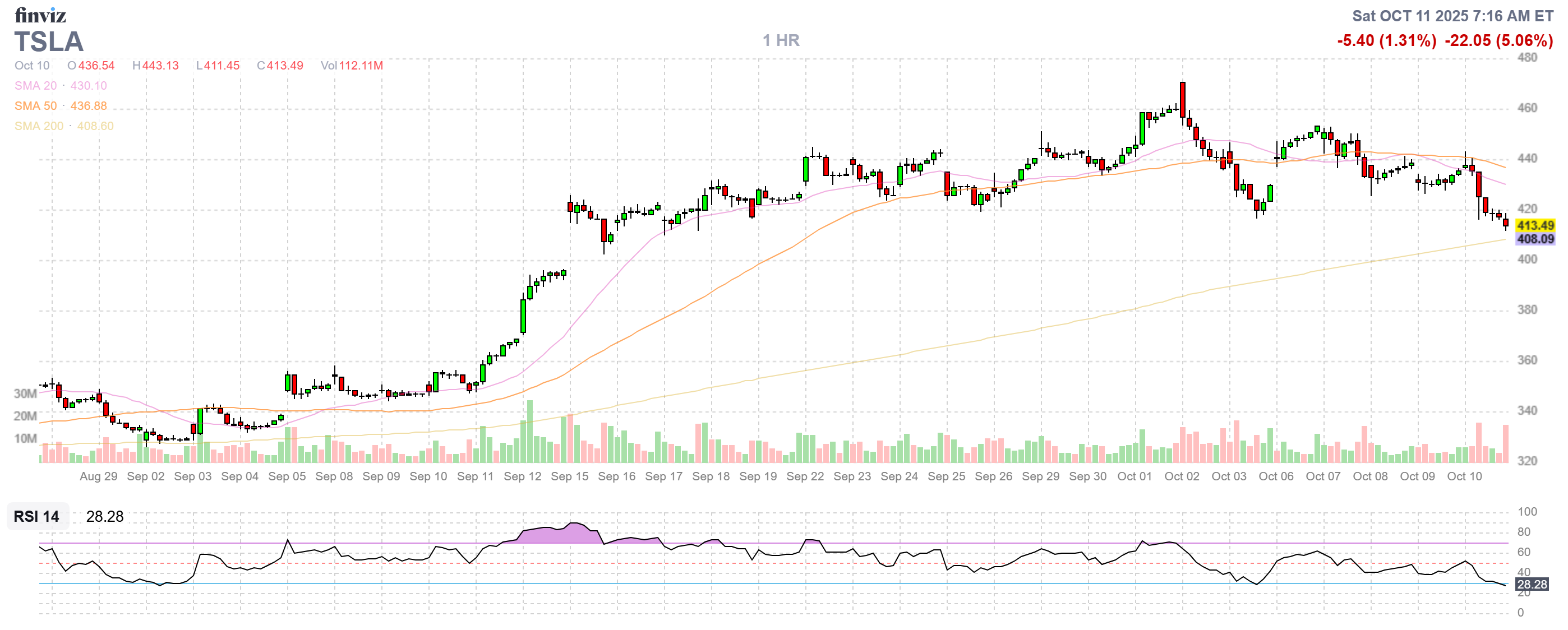Click the Sep 15 date on time axis

[569, 476]
